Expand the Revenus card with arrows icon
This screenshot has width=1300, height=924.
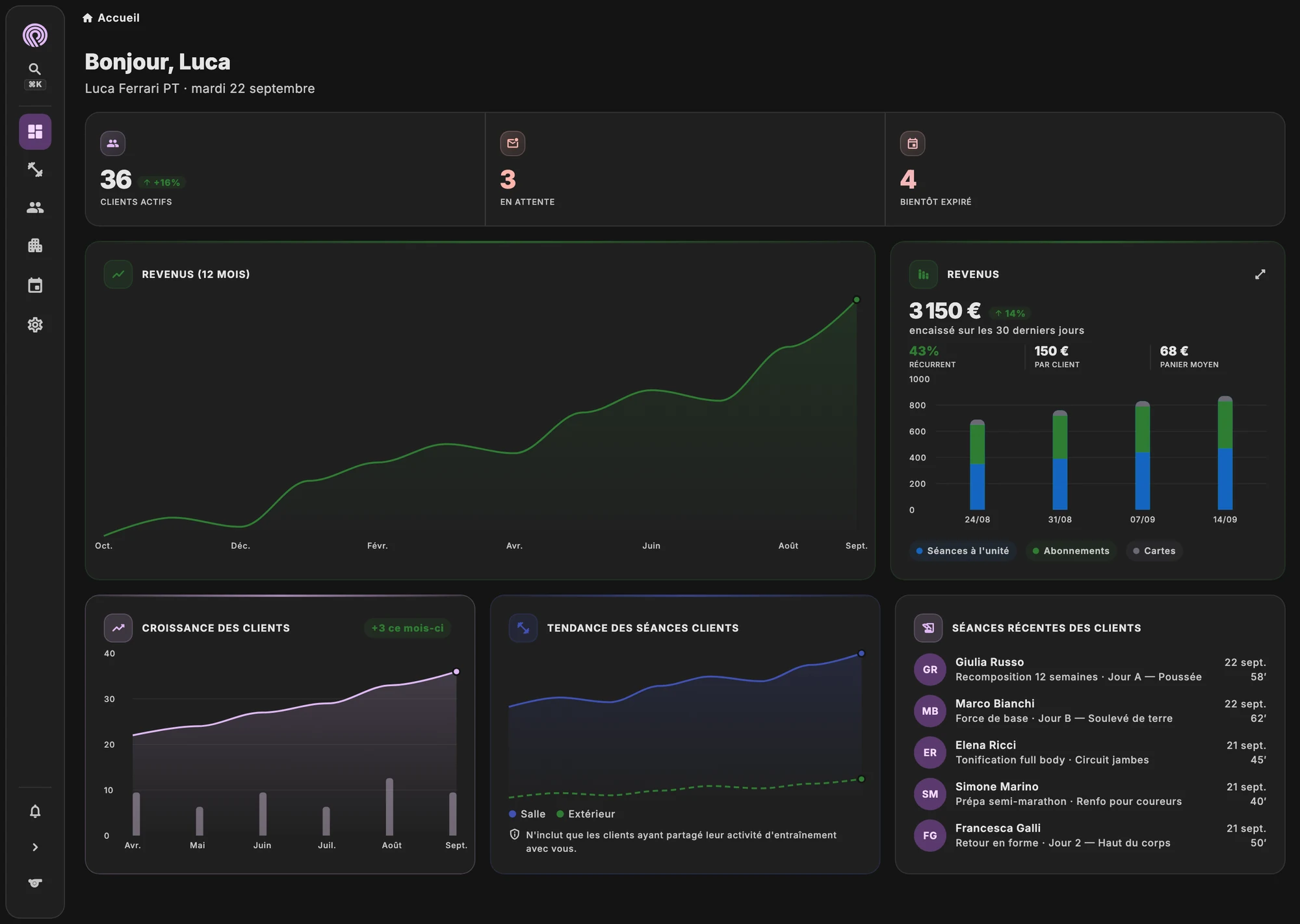pos(1260,274)
